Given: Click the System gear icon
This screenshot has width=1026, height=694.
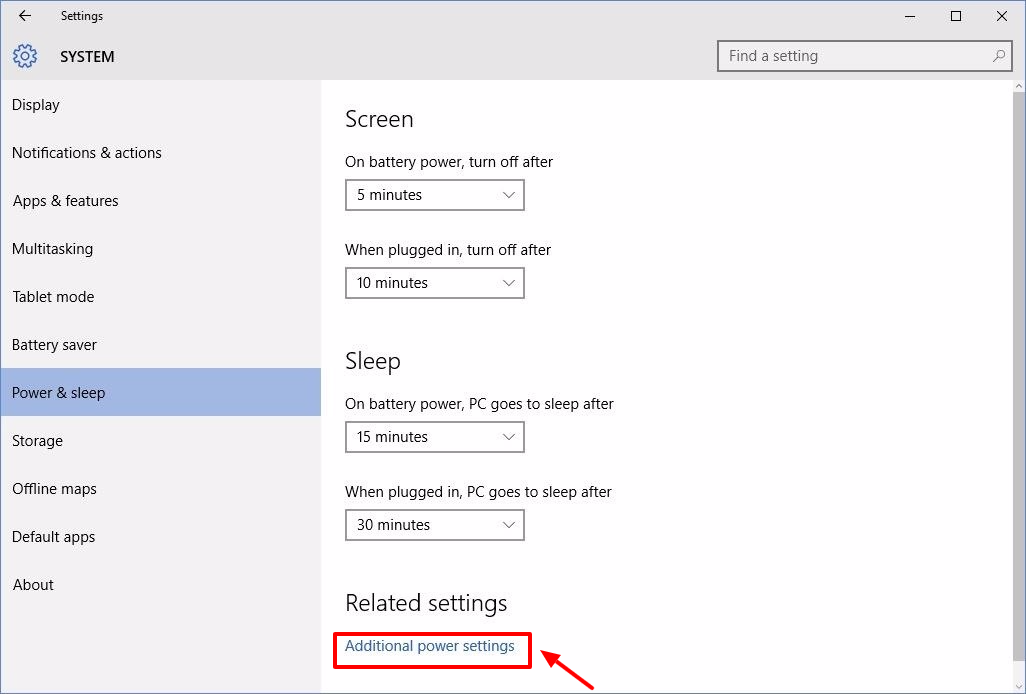Looking at the screenshot, I should pos(25,56).
